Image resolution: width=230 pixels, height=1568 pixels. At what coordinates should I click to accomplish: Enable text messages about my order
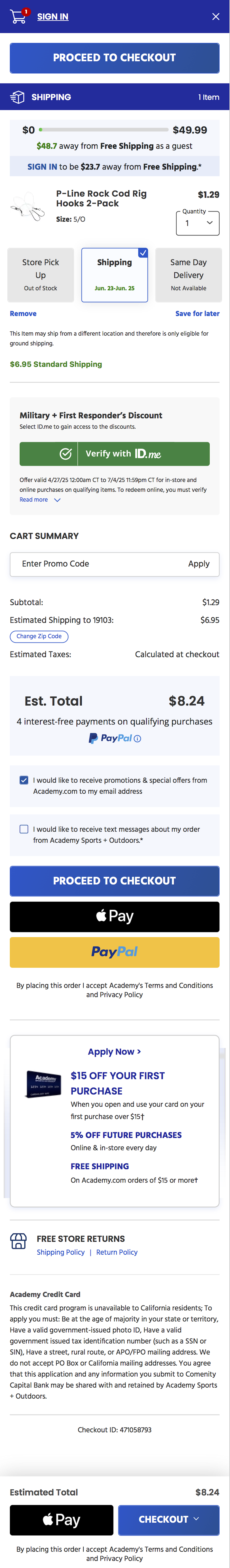pos(24,829)
